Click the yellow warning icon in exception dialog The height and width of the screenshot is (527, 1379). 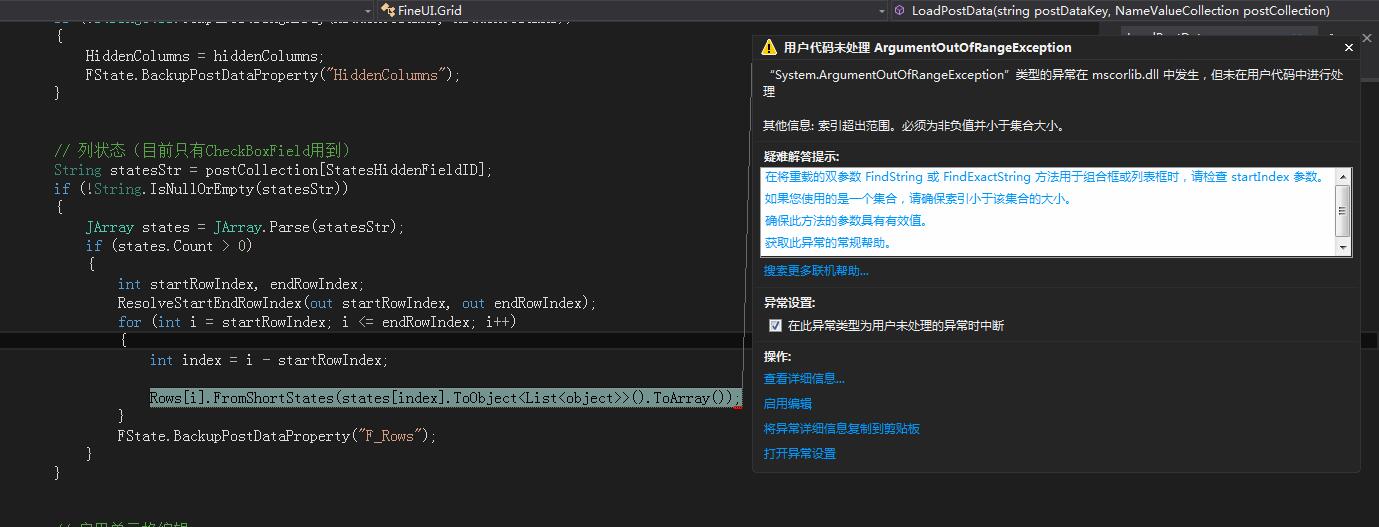point(768,47)
